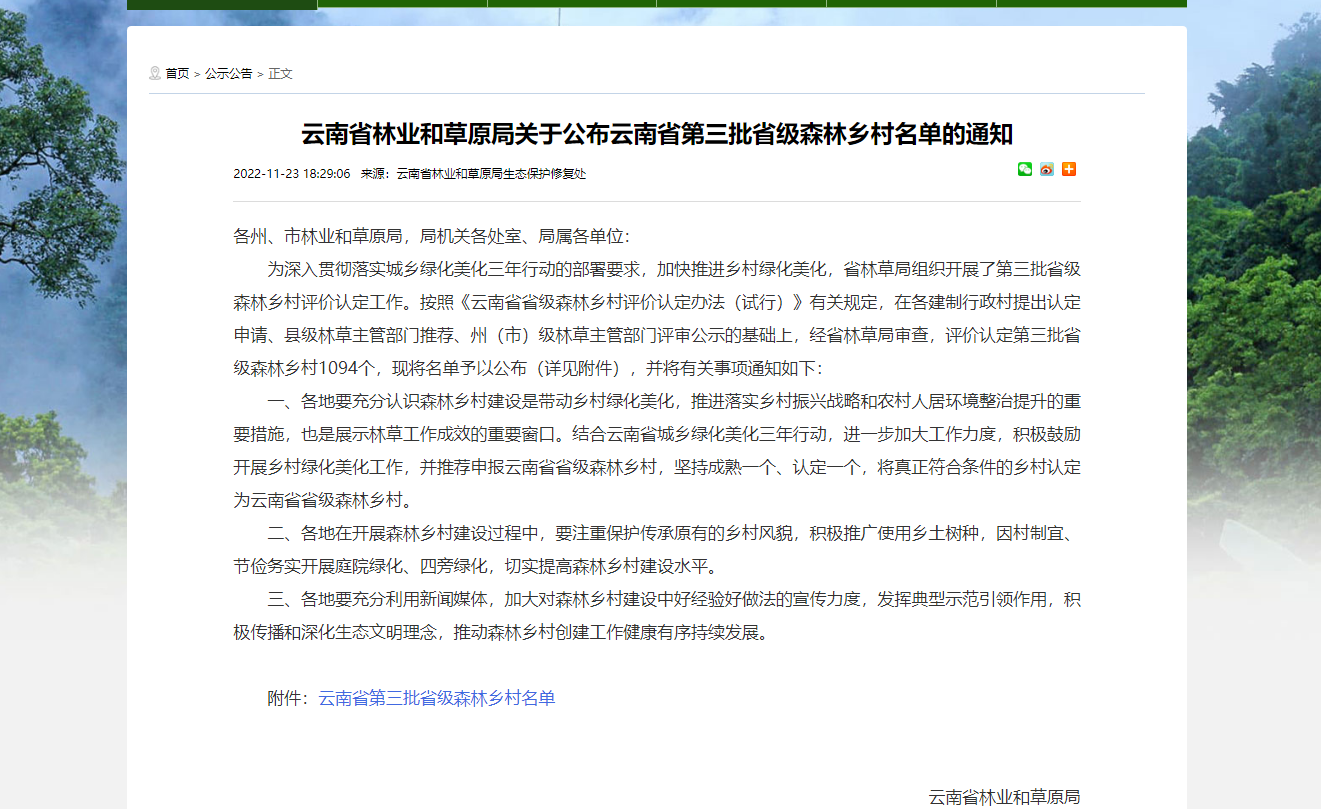1321x812 pixels.
Task: Click the user icon beside 首页 breadcrumb
Action: coord(155,73)
